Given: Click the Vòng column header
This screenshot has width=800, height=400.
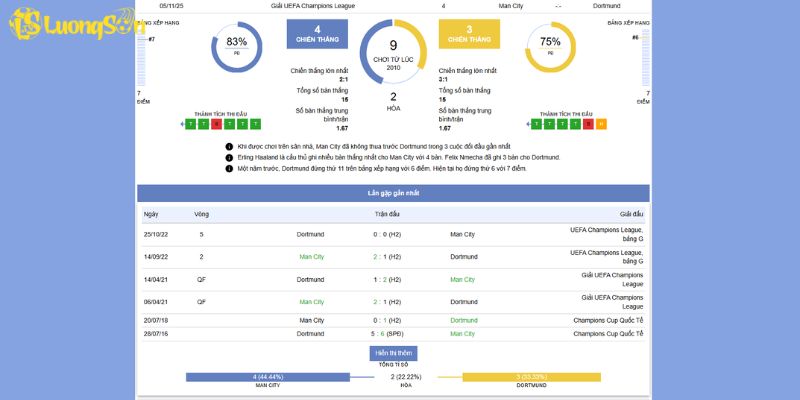Looking at the screenshot, I should (201, 214).
